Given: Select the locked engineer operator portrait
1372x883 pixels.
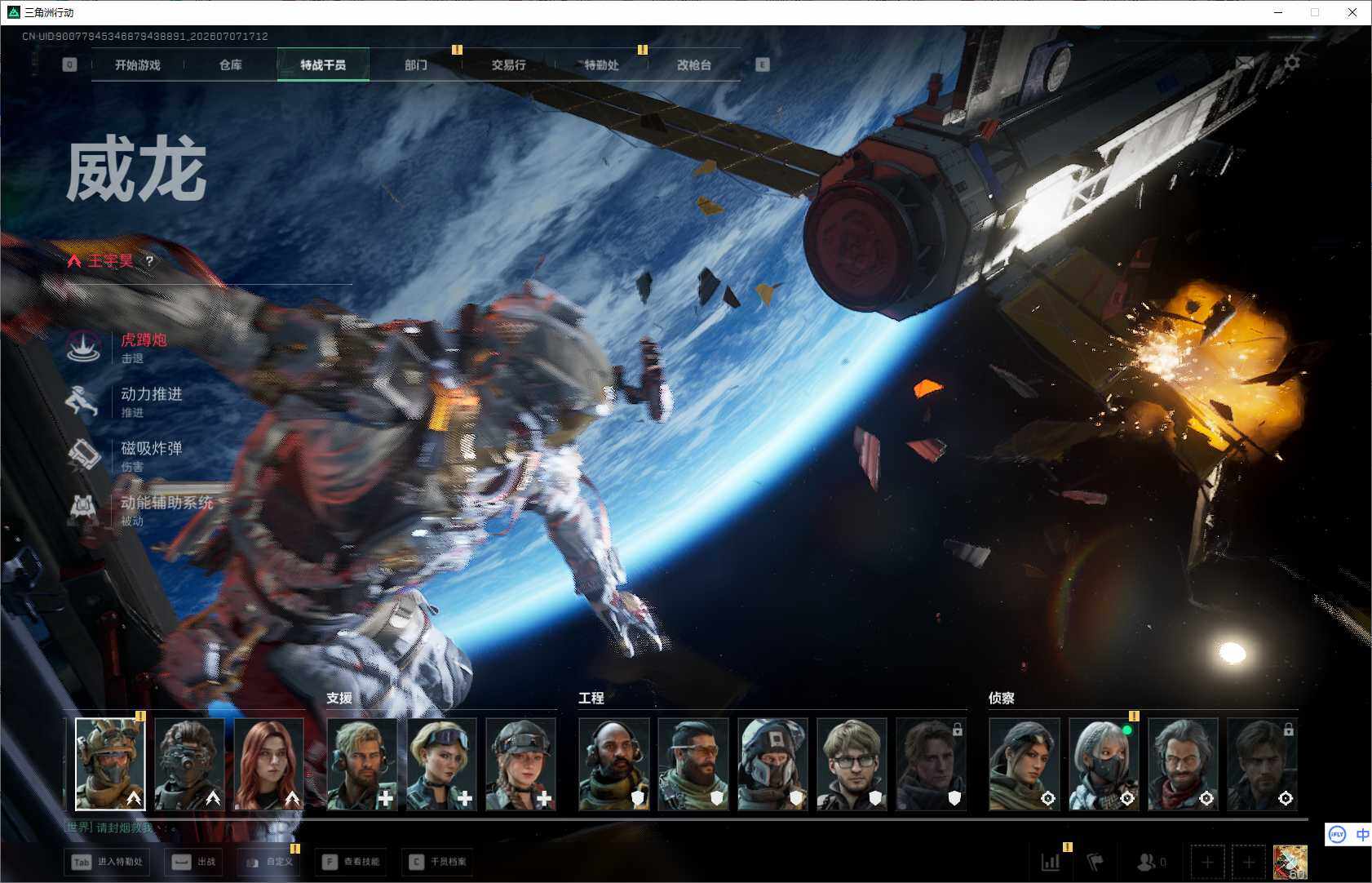Looking at the screenshot, I should (931, 764).
